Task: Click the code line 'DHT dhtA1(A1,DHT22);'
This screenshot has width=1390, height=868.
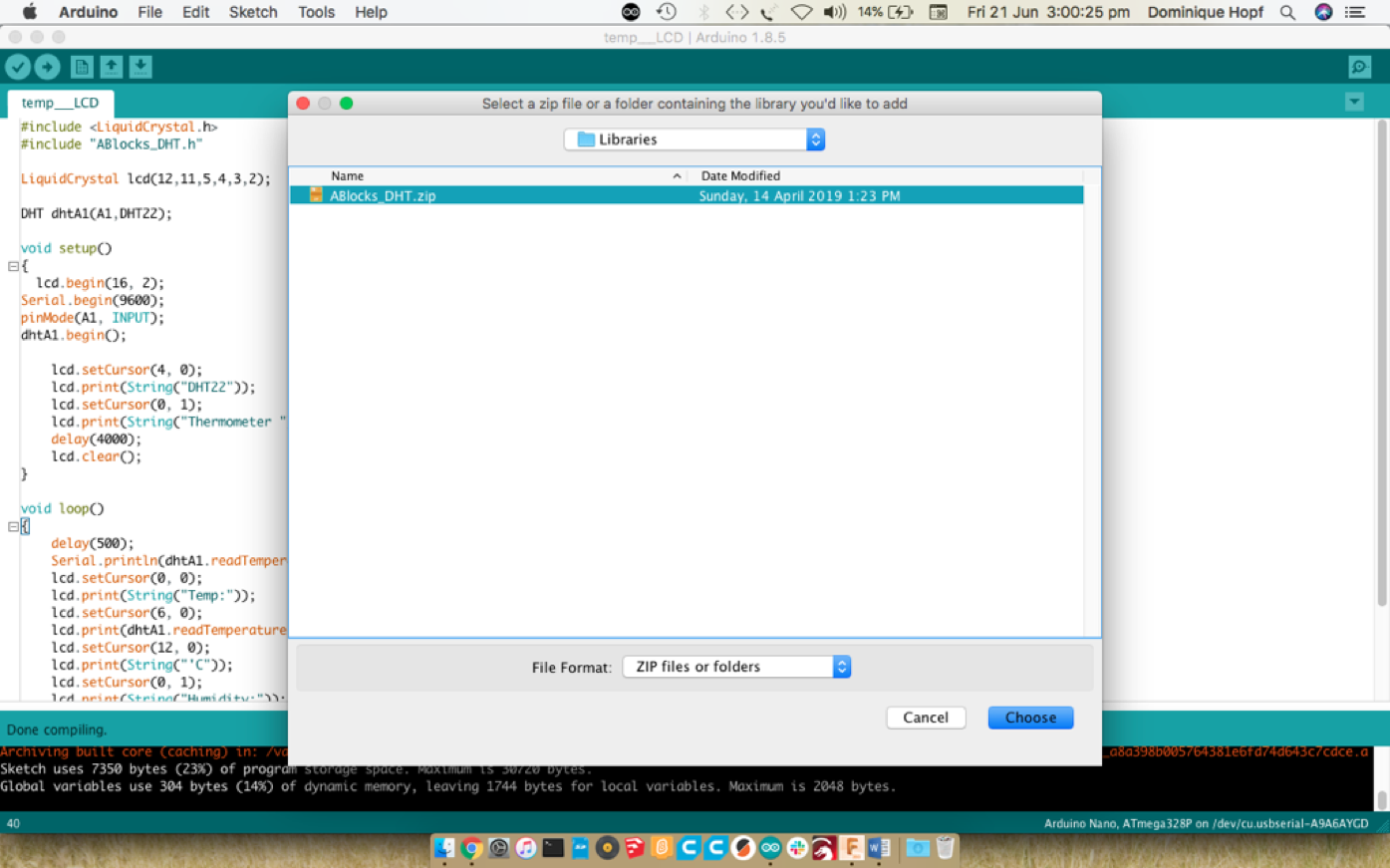Action: pos(96,213)
